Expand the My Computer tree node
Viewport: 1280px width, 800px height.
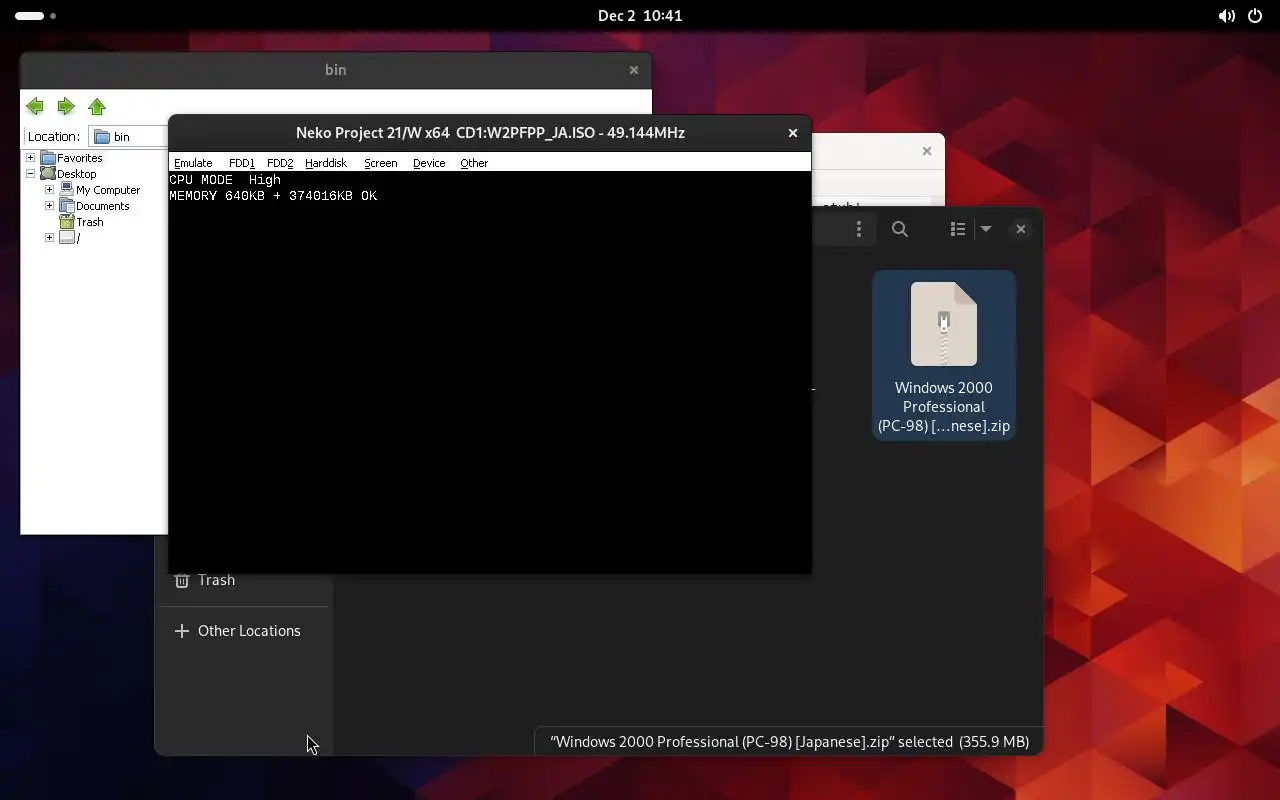point(49,190)
